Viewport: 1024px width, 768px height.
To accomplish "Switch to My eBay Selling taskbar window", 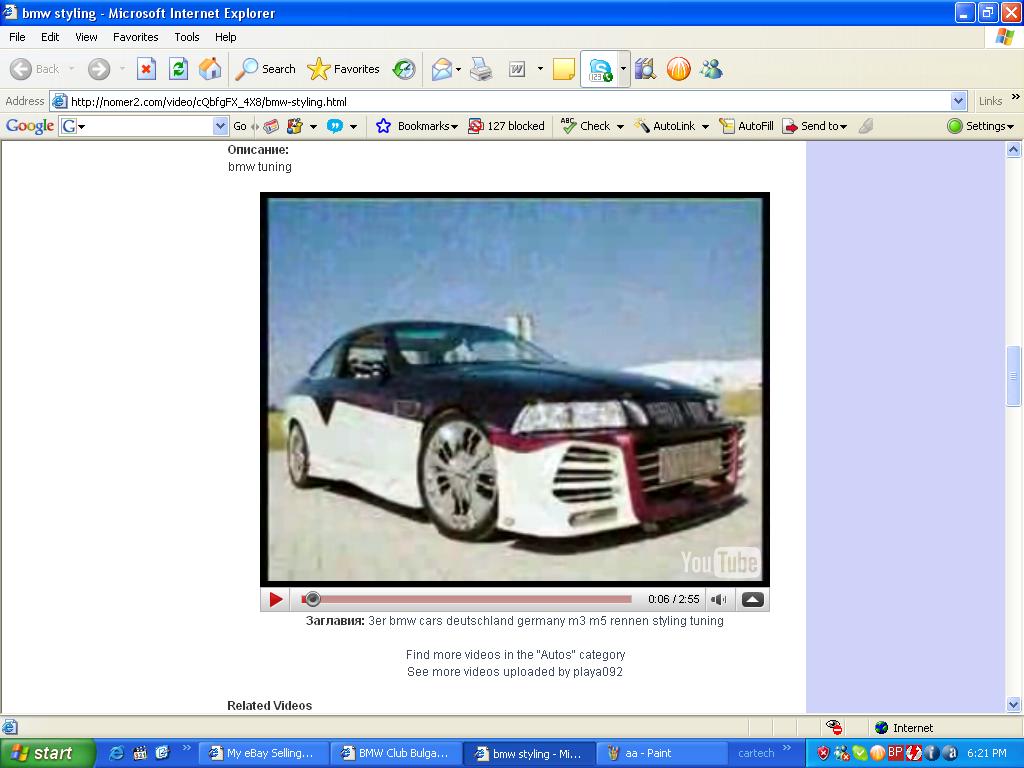I will (x=263, y=753).
